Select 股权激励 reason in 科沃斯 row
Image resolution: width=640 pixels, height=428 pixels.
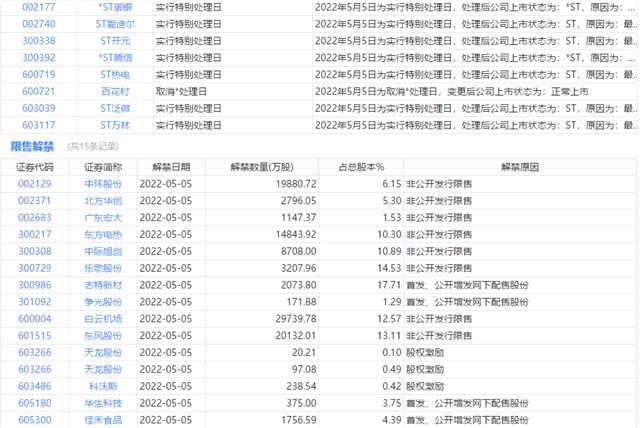coord(425,386)
